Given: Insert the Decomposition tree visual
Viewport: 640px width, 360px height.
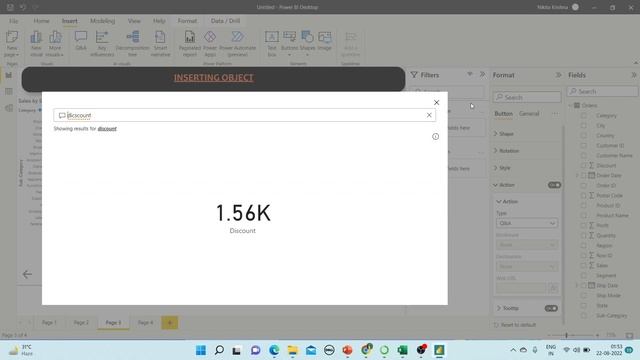Looking at the screenshot, I should click(x=132, y=44).
